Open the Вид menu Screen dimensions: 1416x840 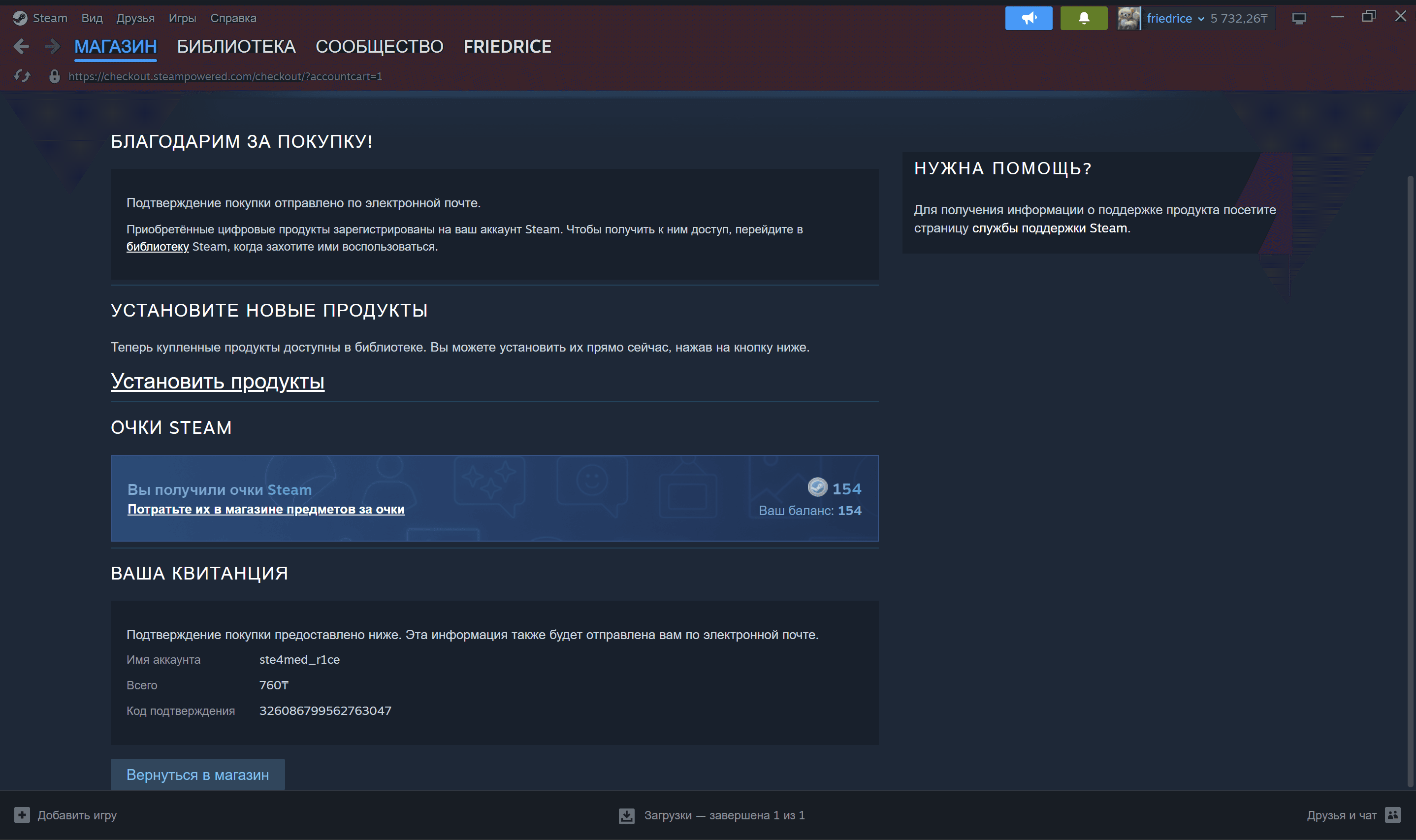(92, 18)
